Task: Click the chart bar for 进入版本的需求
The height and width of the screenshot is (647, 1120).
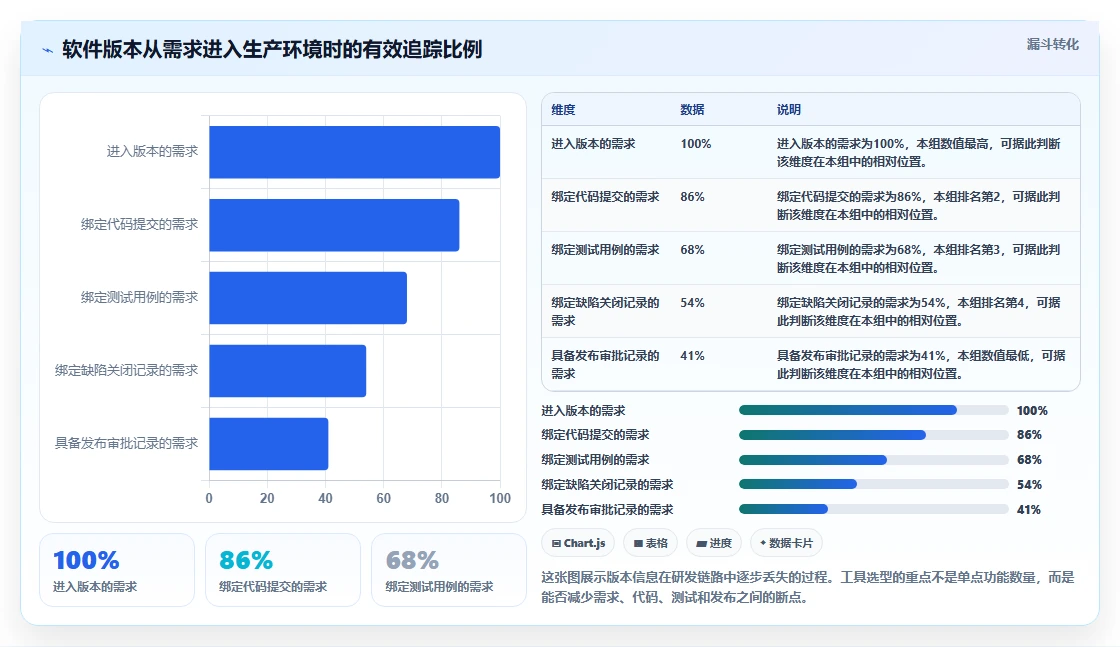Action: tap(354, 152)
